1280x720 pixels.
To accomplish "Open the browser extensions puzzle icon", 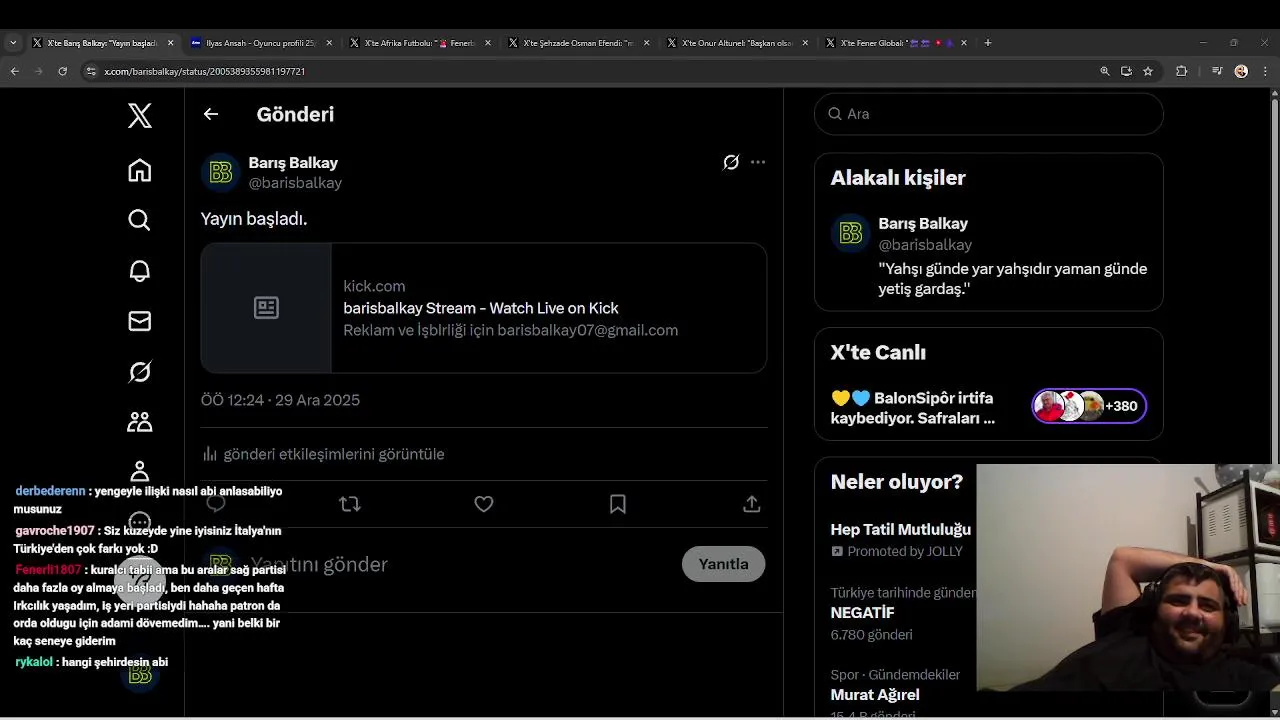I will pos(1182,71).
